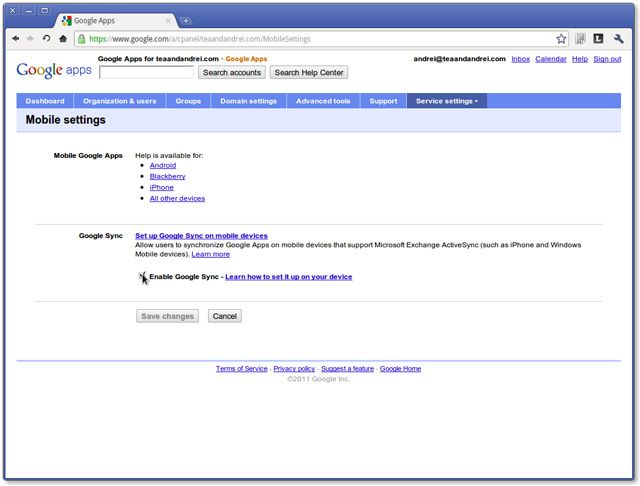640x486 pixels.
Task: Click the Mobile settings heading
Action: (65, 120)
